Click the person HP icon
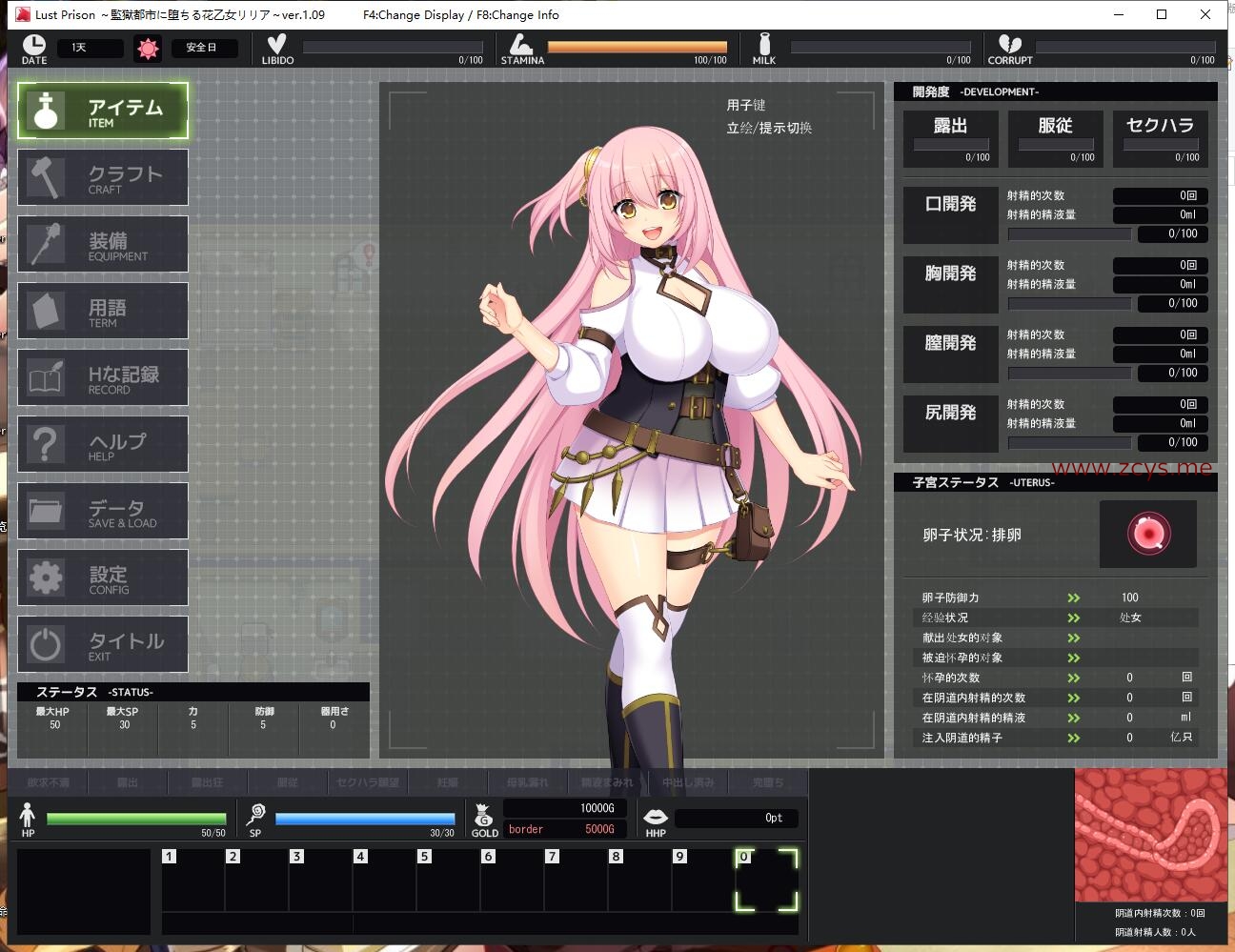This screenshot has height=952, width=1235. click(28, 815)
